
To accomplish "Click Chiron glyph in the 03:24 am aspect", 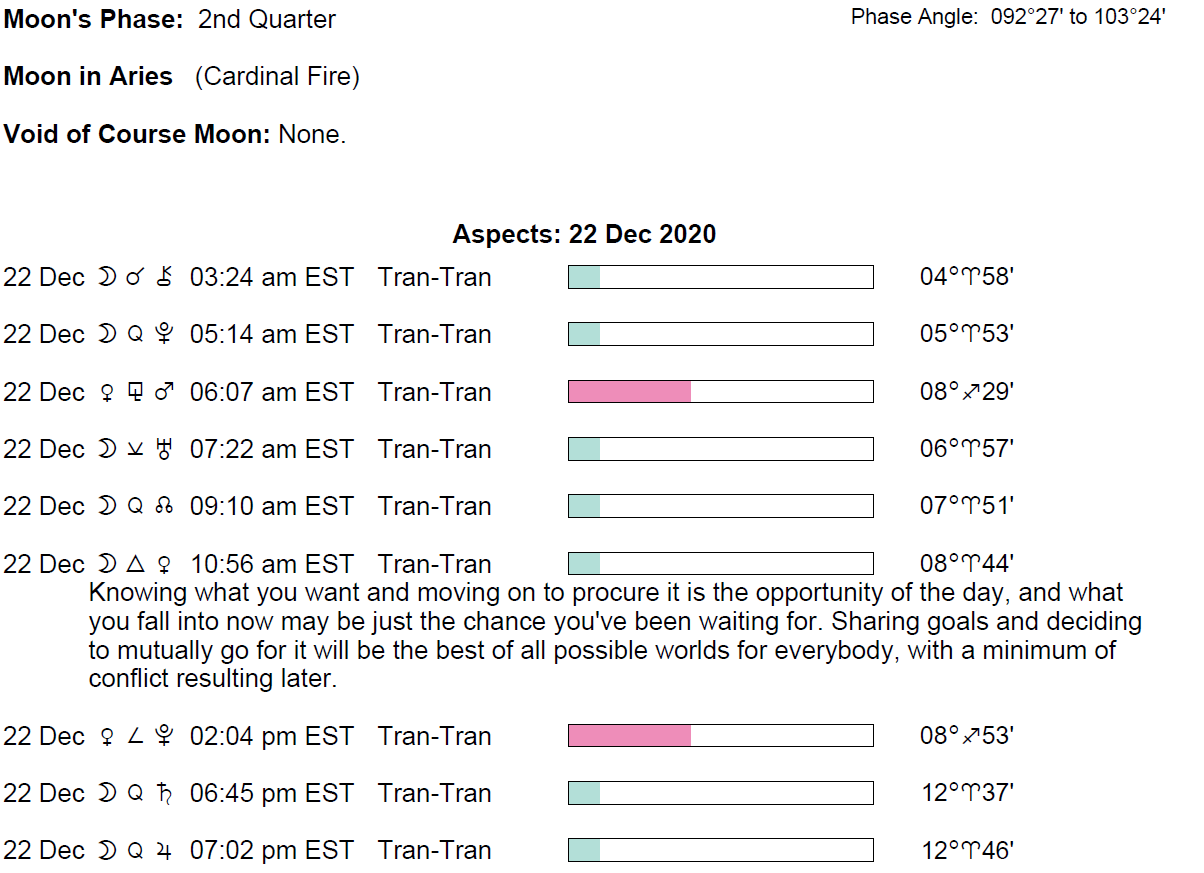I will coord(166,277).
